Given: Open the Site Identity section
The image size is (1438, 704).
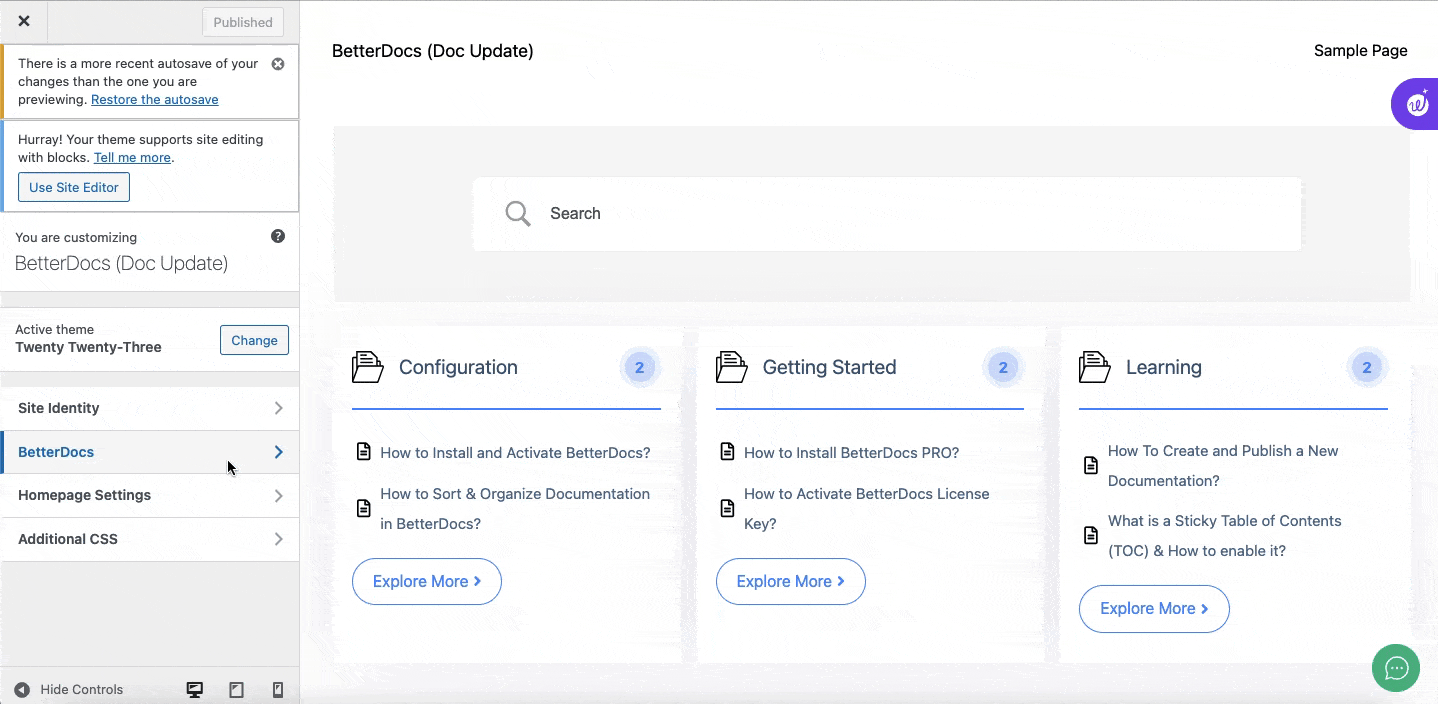Looking at the screenshot, I should 150,407.
